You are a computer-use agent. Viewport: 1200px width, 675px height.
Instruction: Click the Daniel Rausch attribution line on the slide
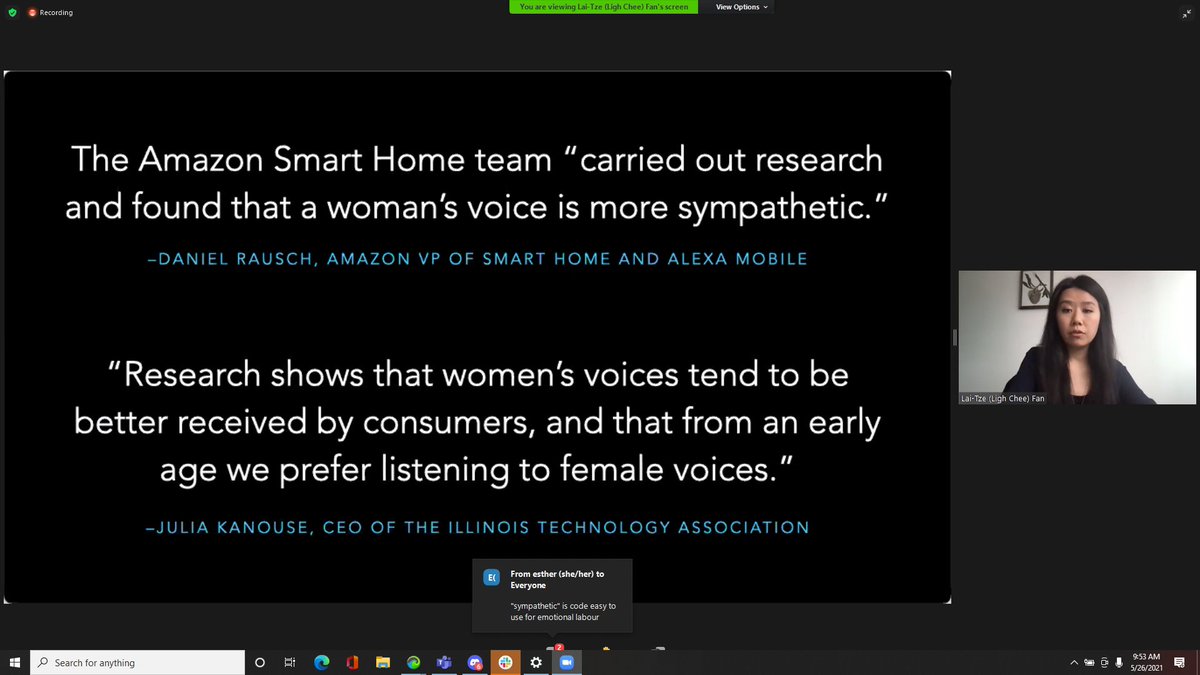coord(477,259)
